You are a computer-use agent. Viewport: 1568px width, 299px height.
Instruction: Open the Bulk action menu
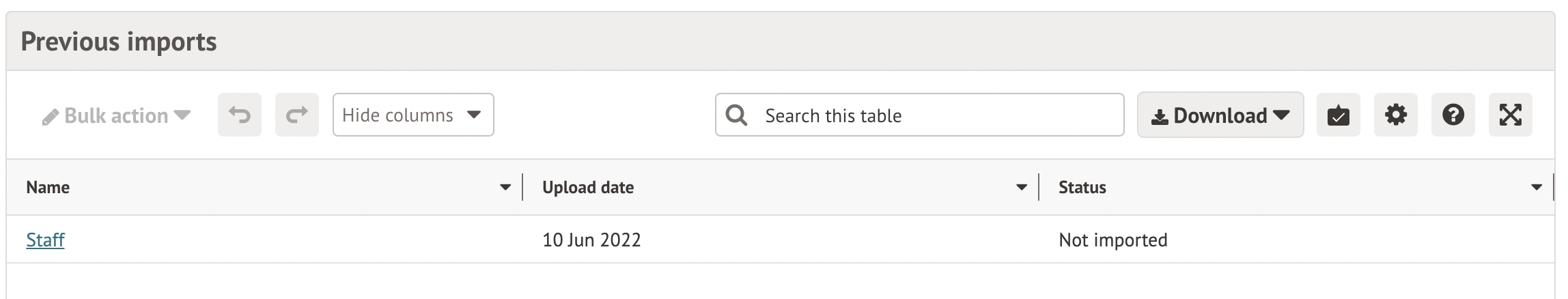(116, 115)
